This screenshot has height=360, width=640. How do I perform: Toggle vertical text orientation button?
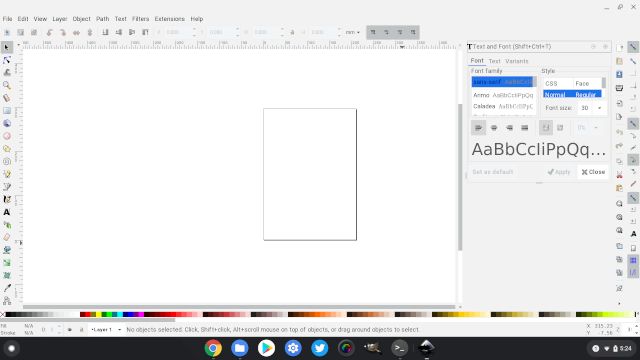tap(560, 128)
